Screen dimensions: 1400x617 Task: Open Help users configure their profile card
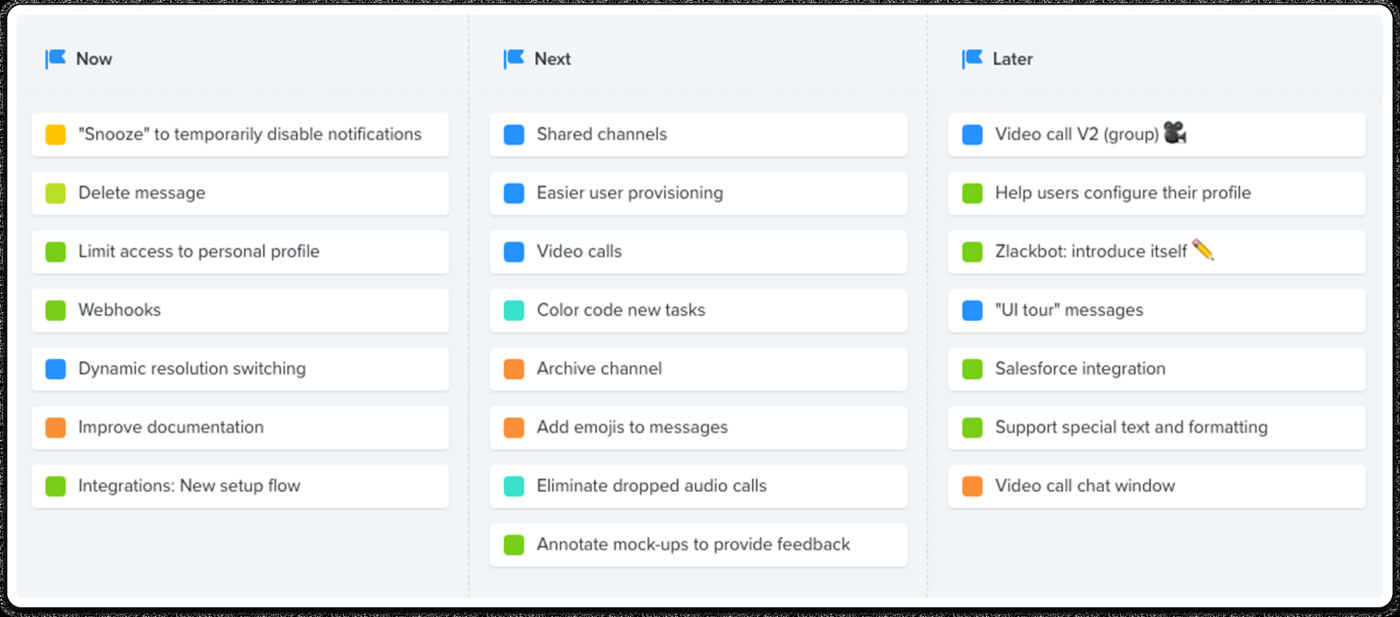point(1157,193)
